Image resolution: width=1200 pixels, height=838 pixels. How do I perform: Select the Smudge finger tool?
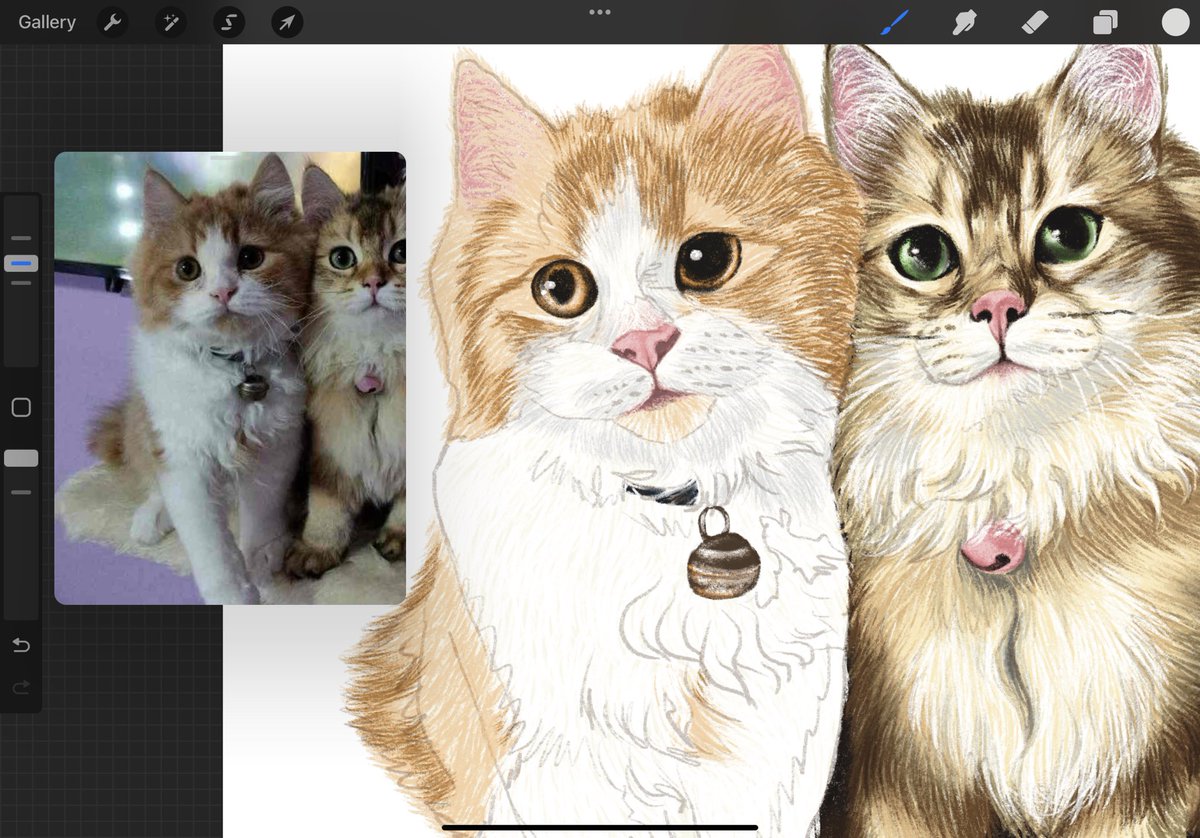(965, 22)
